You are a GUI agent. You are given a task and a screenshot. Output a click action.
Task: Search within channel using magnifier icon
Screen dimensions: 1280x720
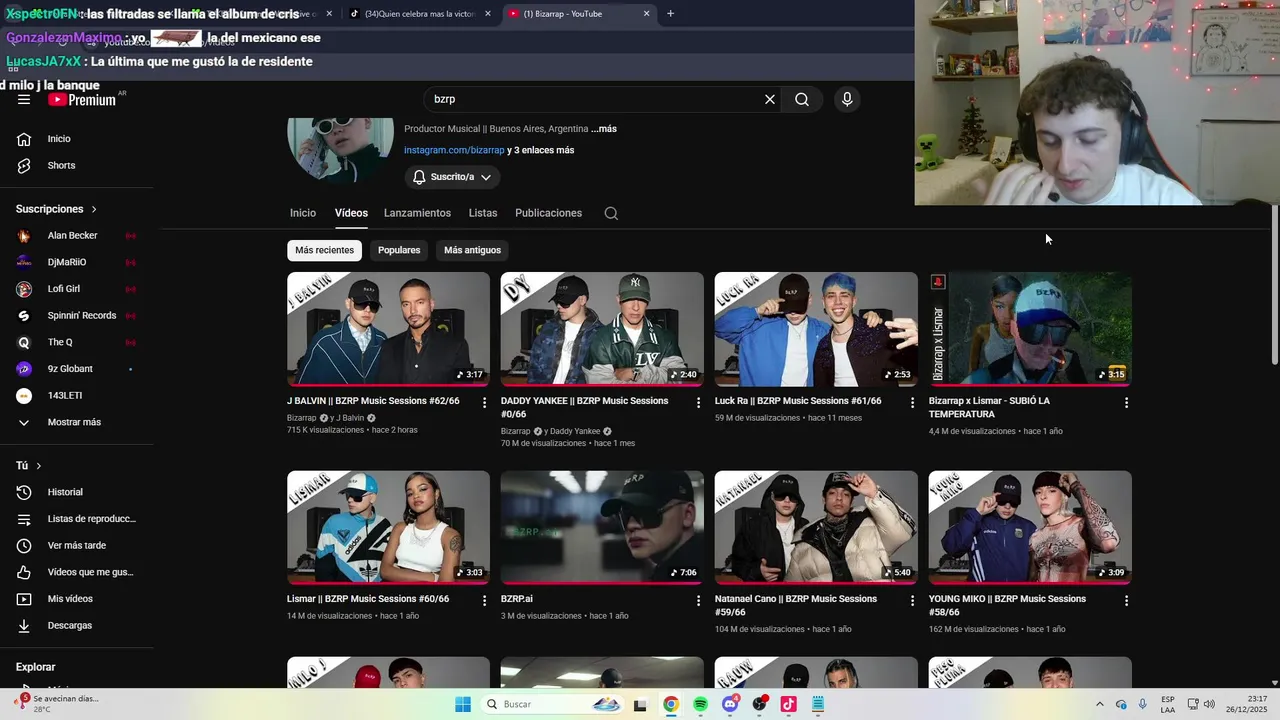[611, 213]
